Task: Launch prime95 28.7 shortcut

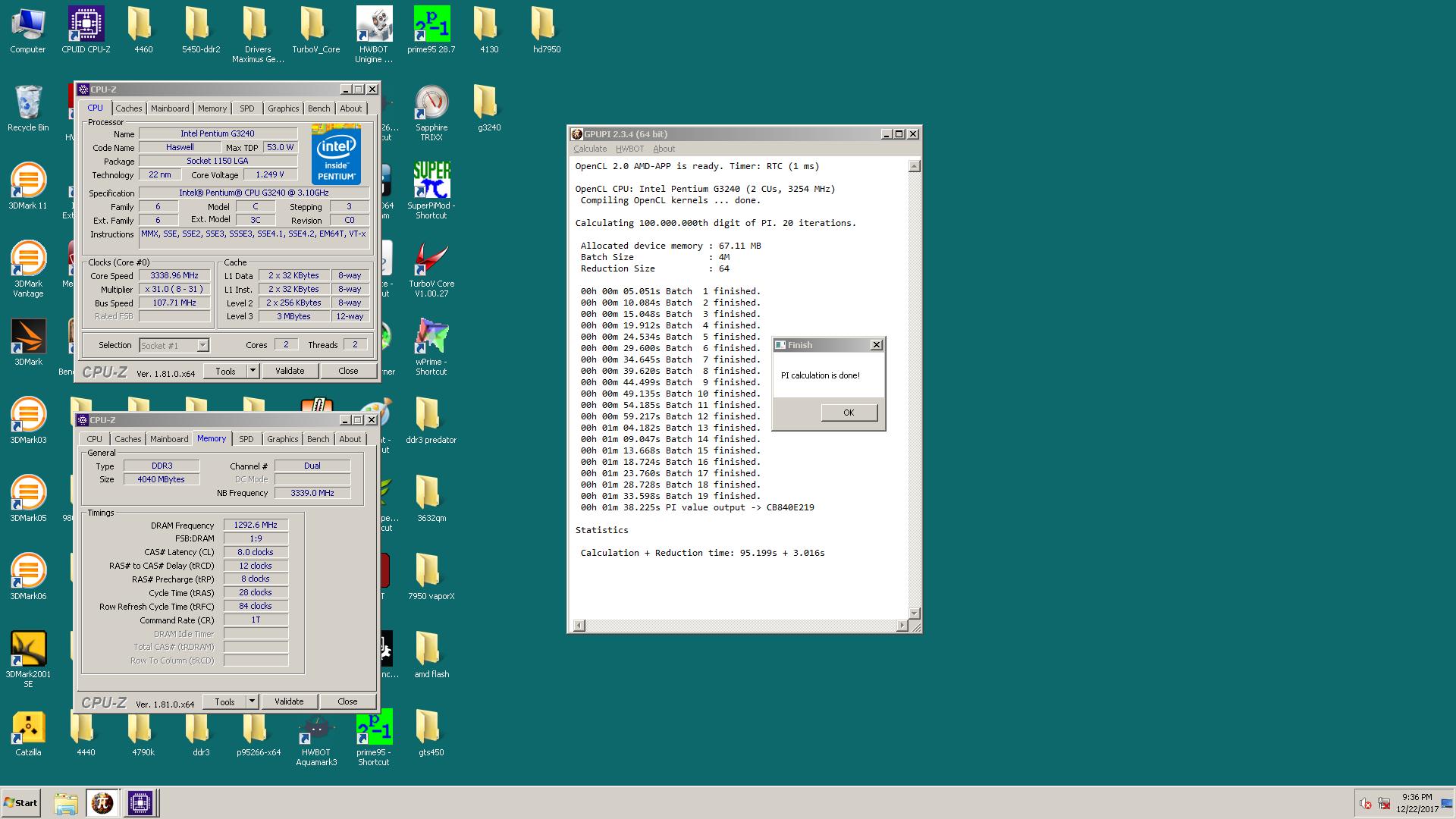Action: tap(431, 30)
